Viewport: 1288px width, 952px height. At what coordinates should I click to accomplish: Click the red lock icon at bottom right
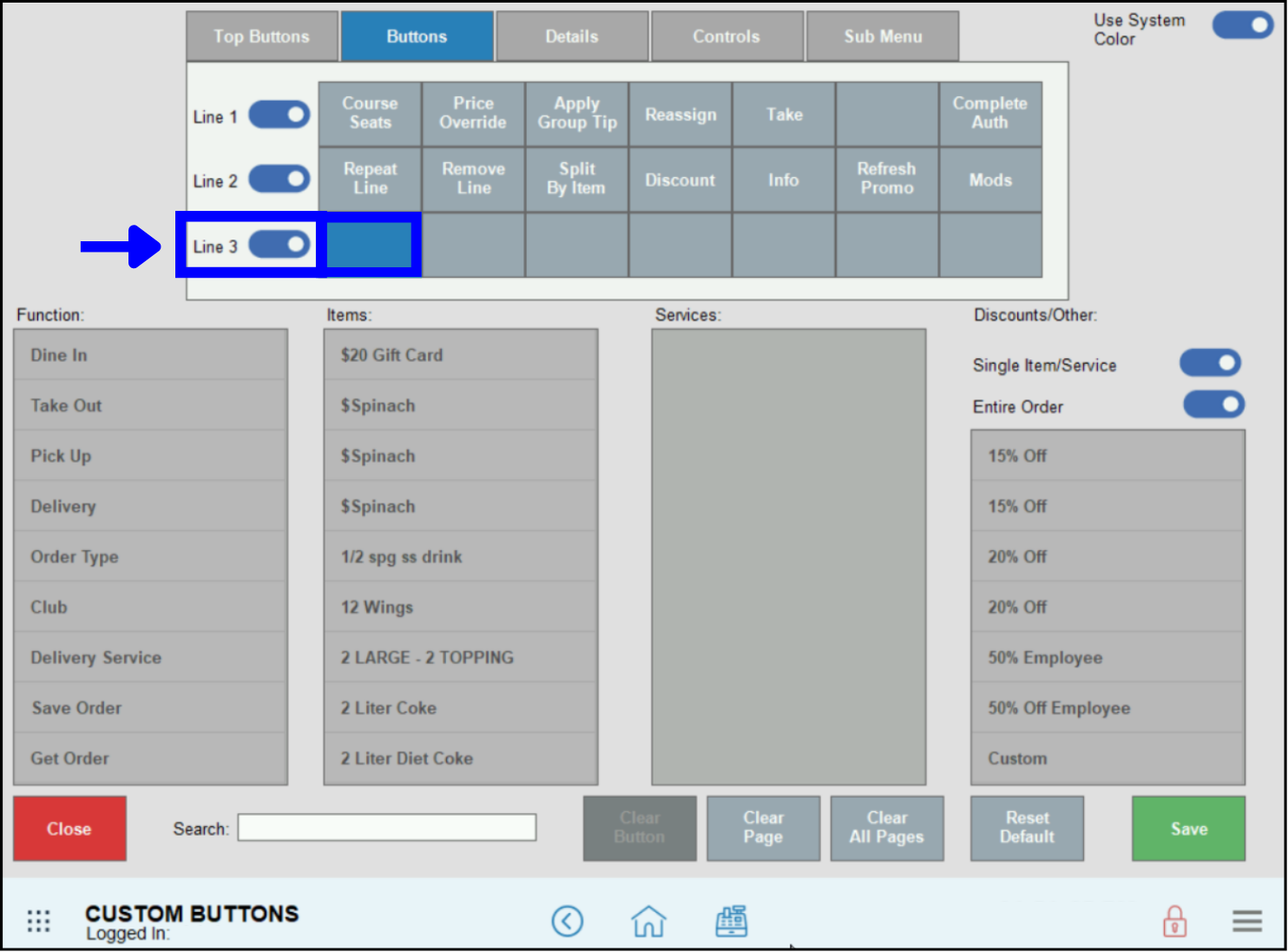pyautogui.click(x=1175, y=921)
